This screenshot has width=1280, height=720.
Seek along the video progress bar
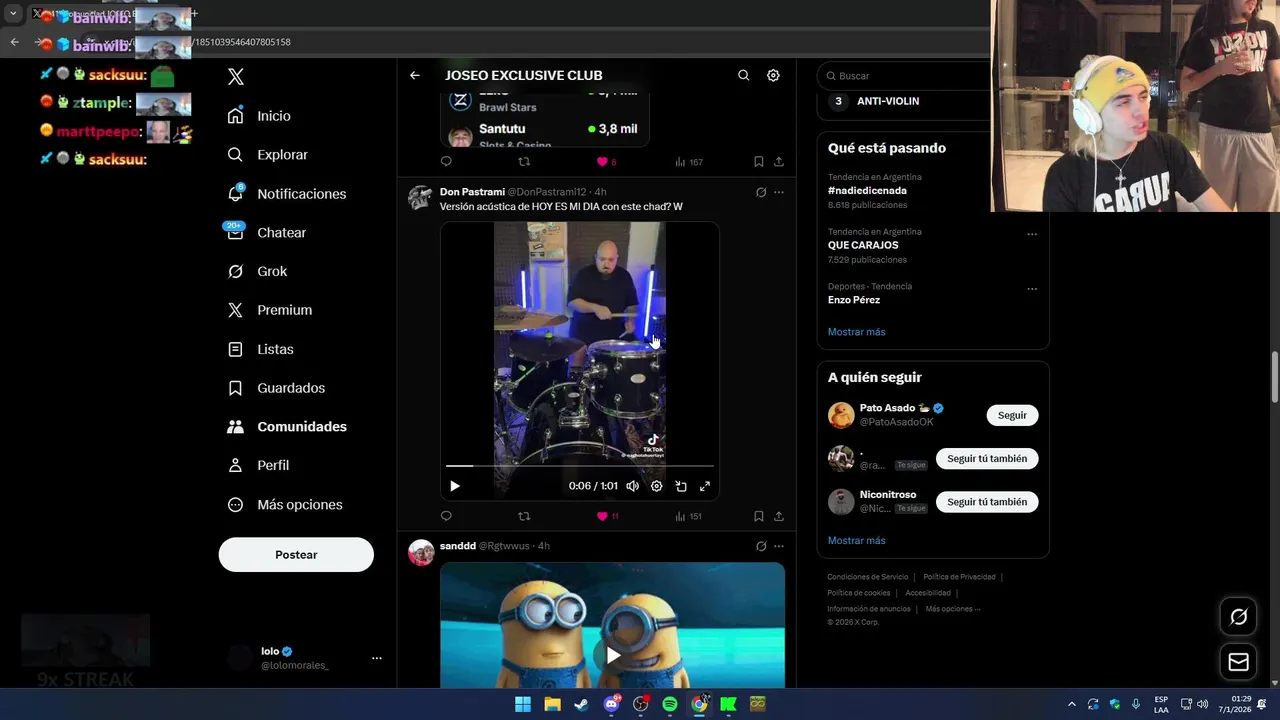[580, 466]
